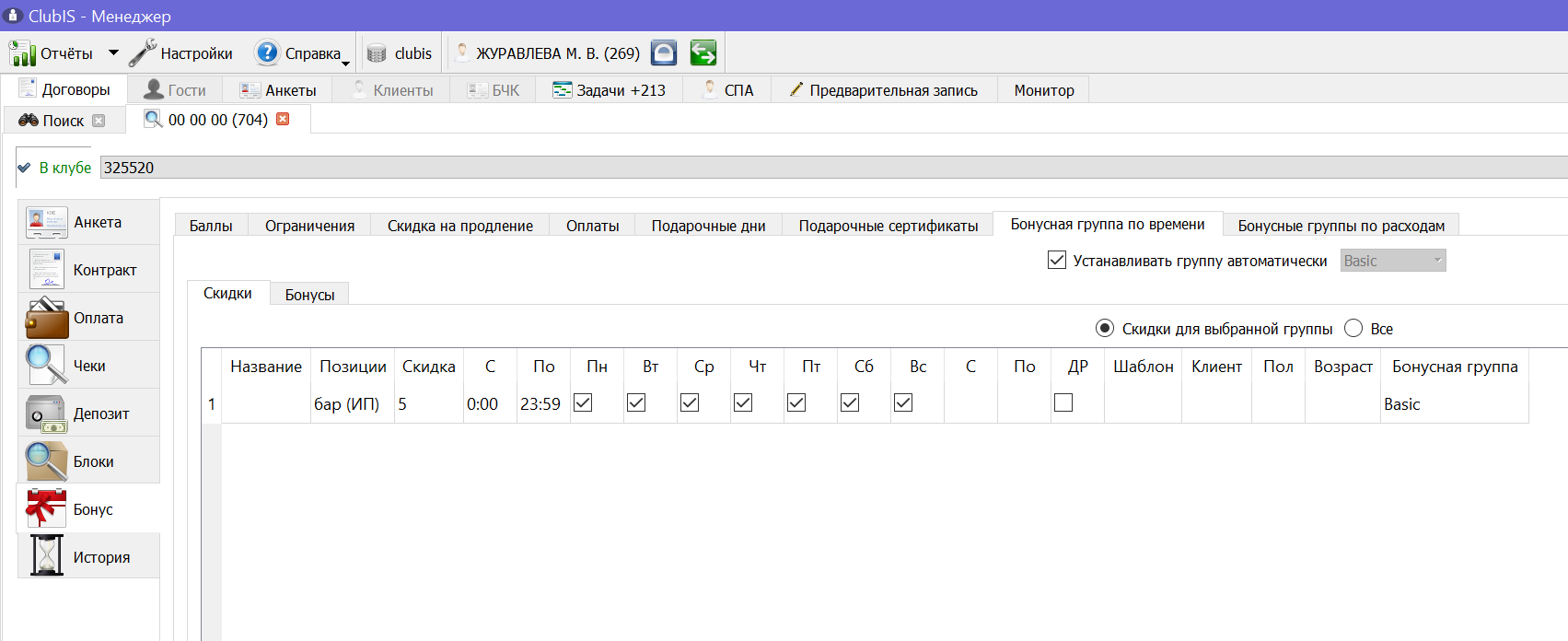Screen dimensions: 1568x641
Task: Click the бар (ИП) cell
Action: coord(353,403)
